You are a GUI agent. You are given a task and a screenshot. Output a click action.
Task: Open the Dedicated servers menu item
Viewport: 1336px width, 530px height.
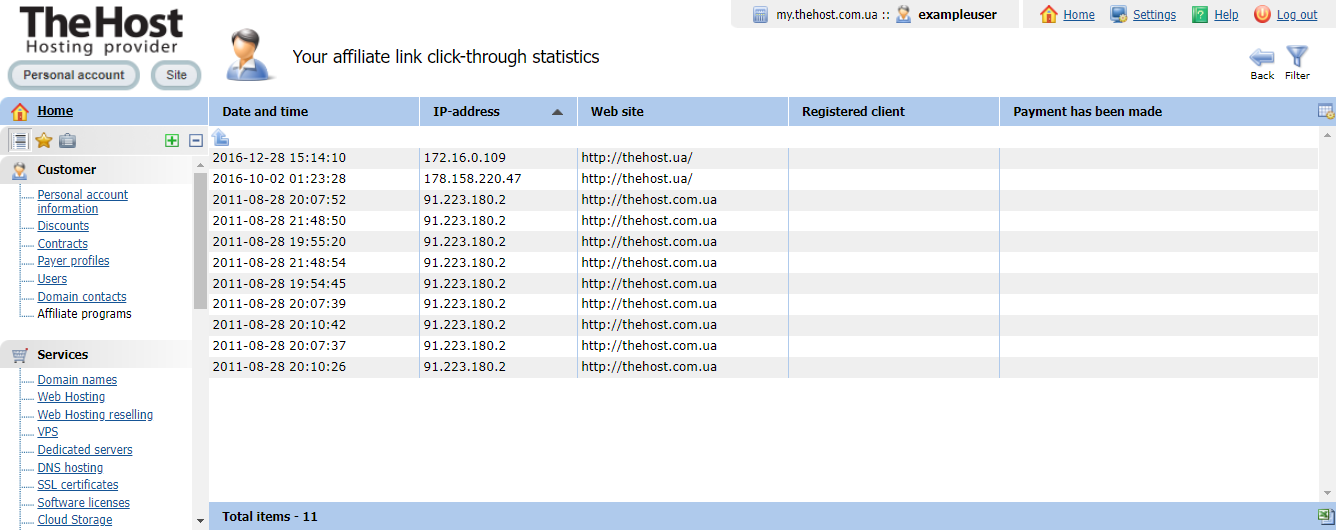pyautogui.click(x=85, y=450)
